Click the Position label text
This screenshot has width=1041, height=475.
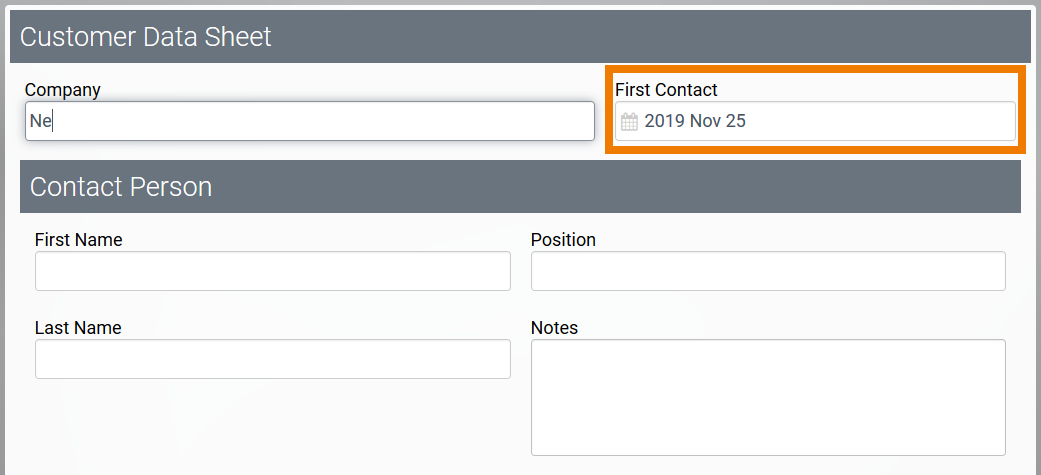(x=563, y=240)
